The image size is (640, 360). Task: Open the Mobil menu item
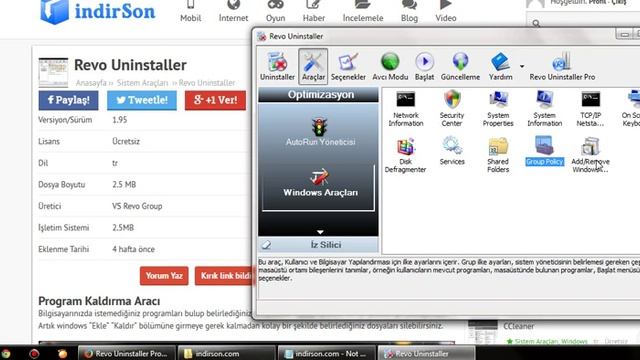191,11
